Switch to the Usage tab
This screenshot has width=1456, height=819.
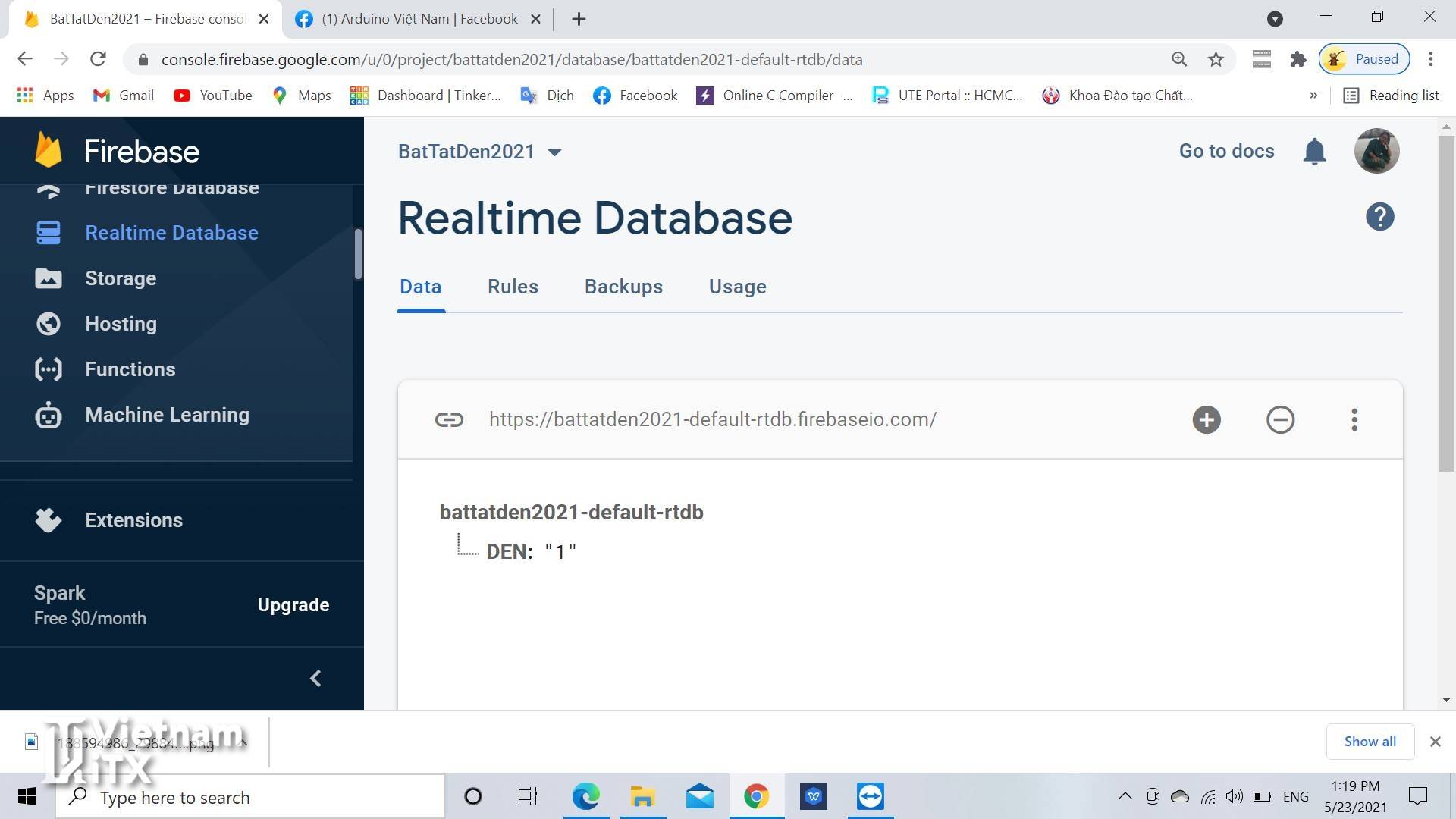(x=737, y=287)
